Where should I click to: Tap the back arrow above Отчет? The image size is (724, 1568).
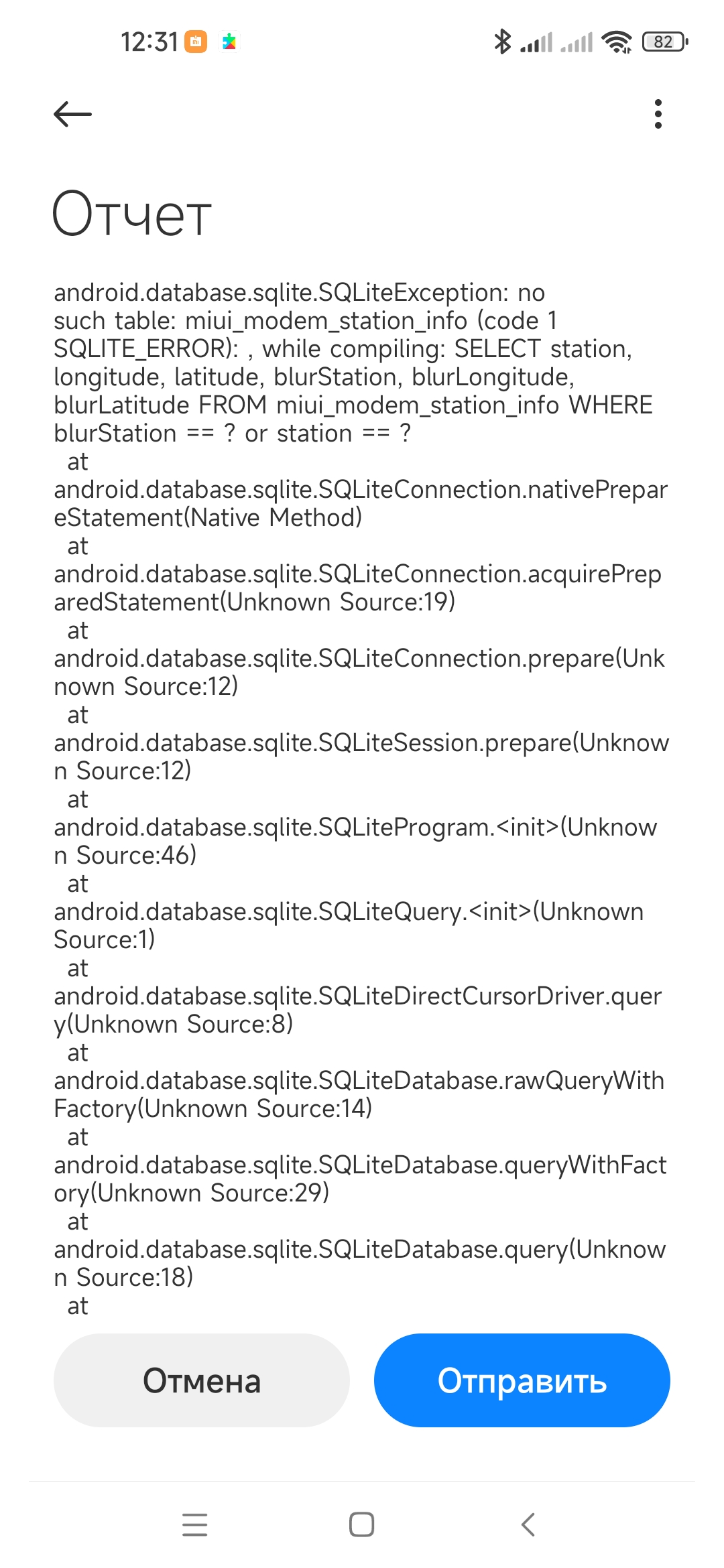coord(72,114)
